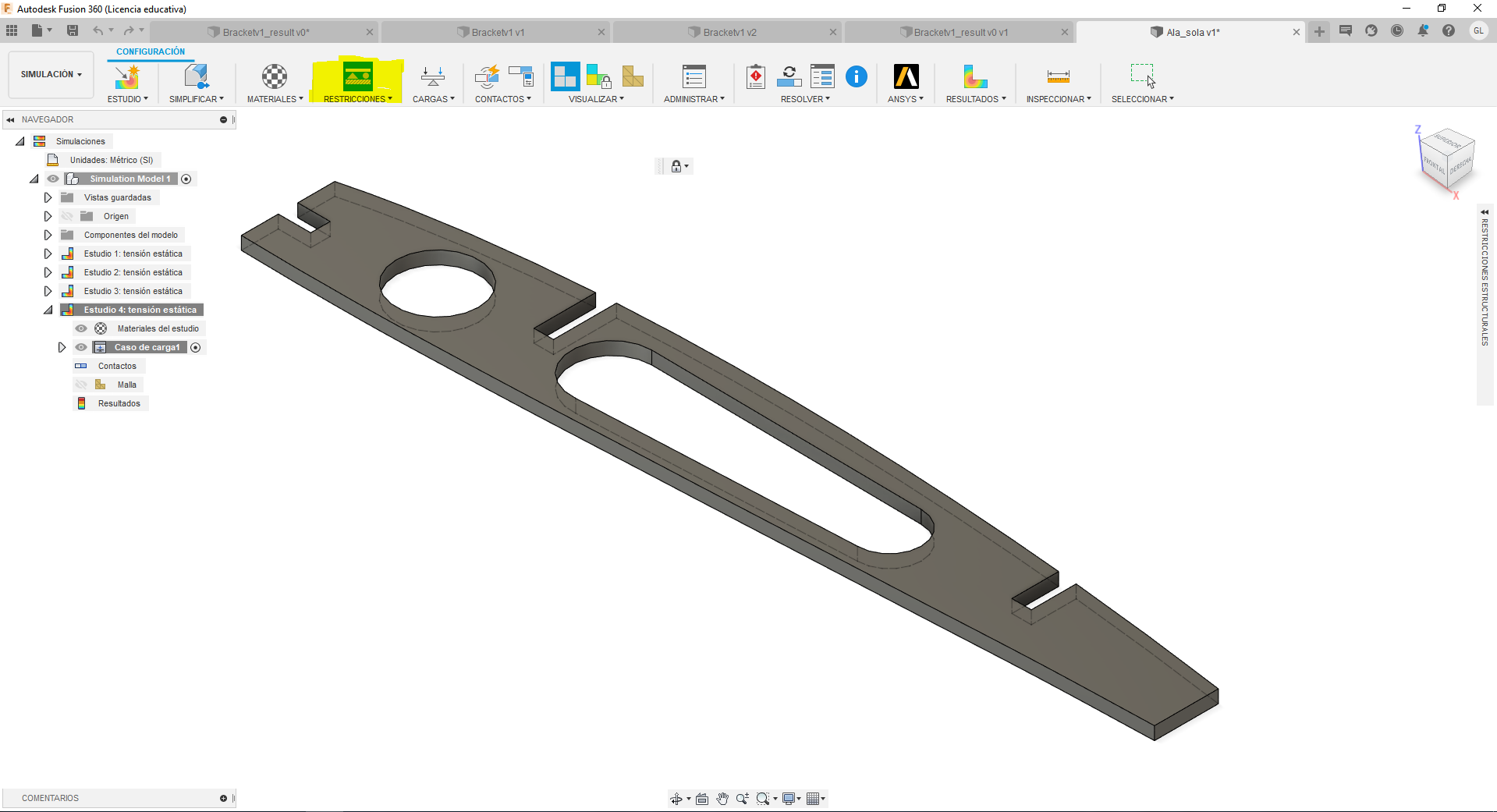Open the VISUALIZAR dropdown menu

click(x=596, y=99)
